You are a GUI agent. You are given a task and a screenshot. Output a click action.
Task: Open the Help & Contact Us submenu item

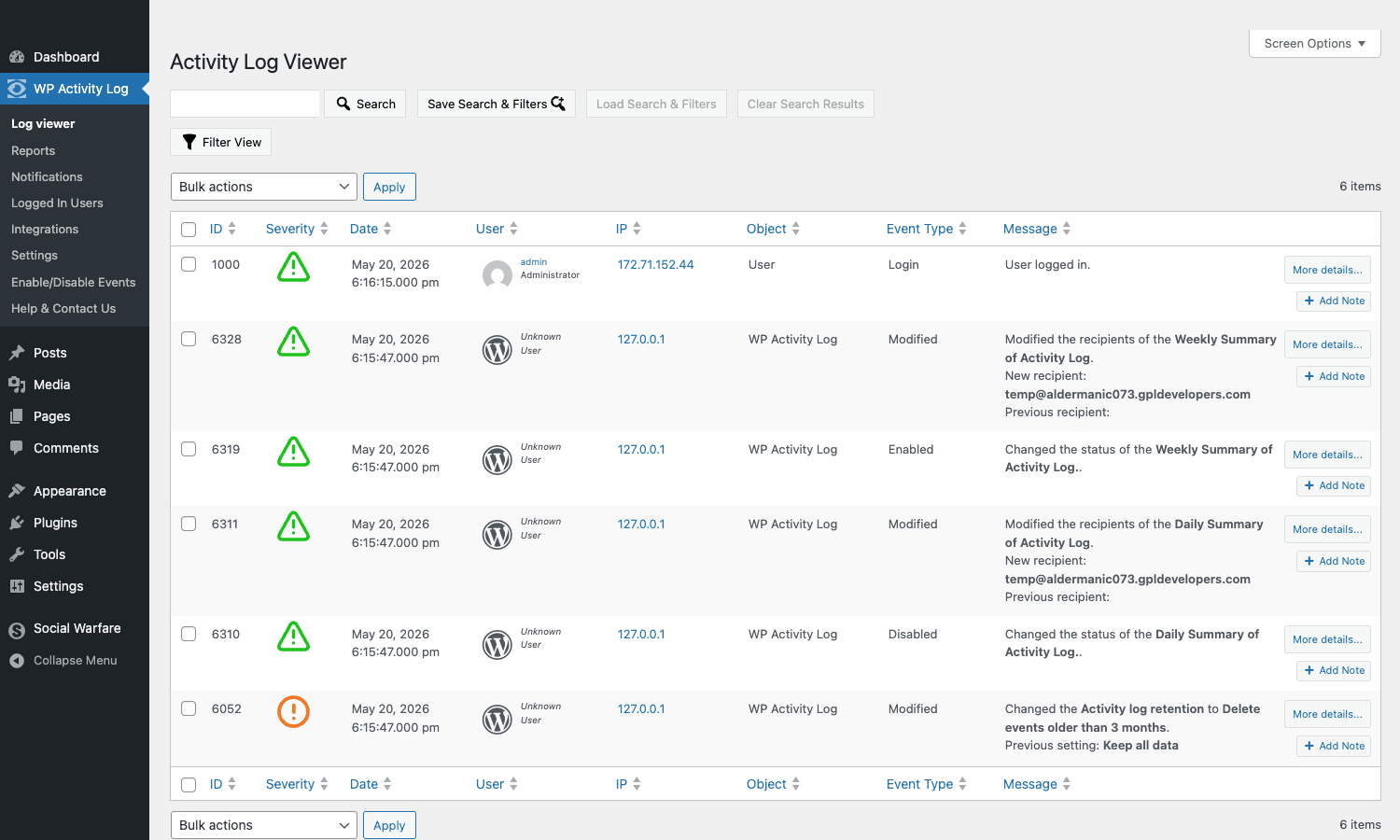click(63, 308)
